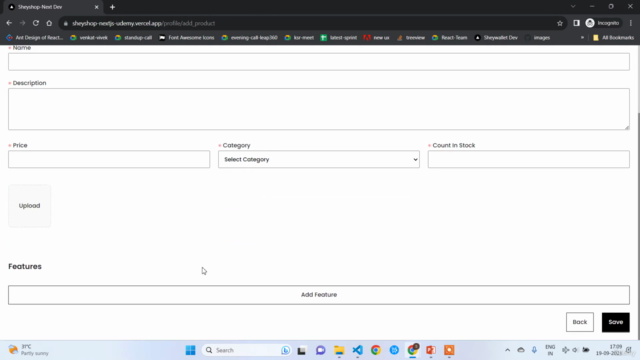Click the browser back arrow
This screenshot has width=640, height=360.
[9, 23]
